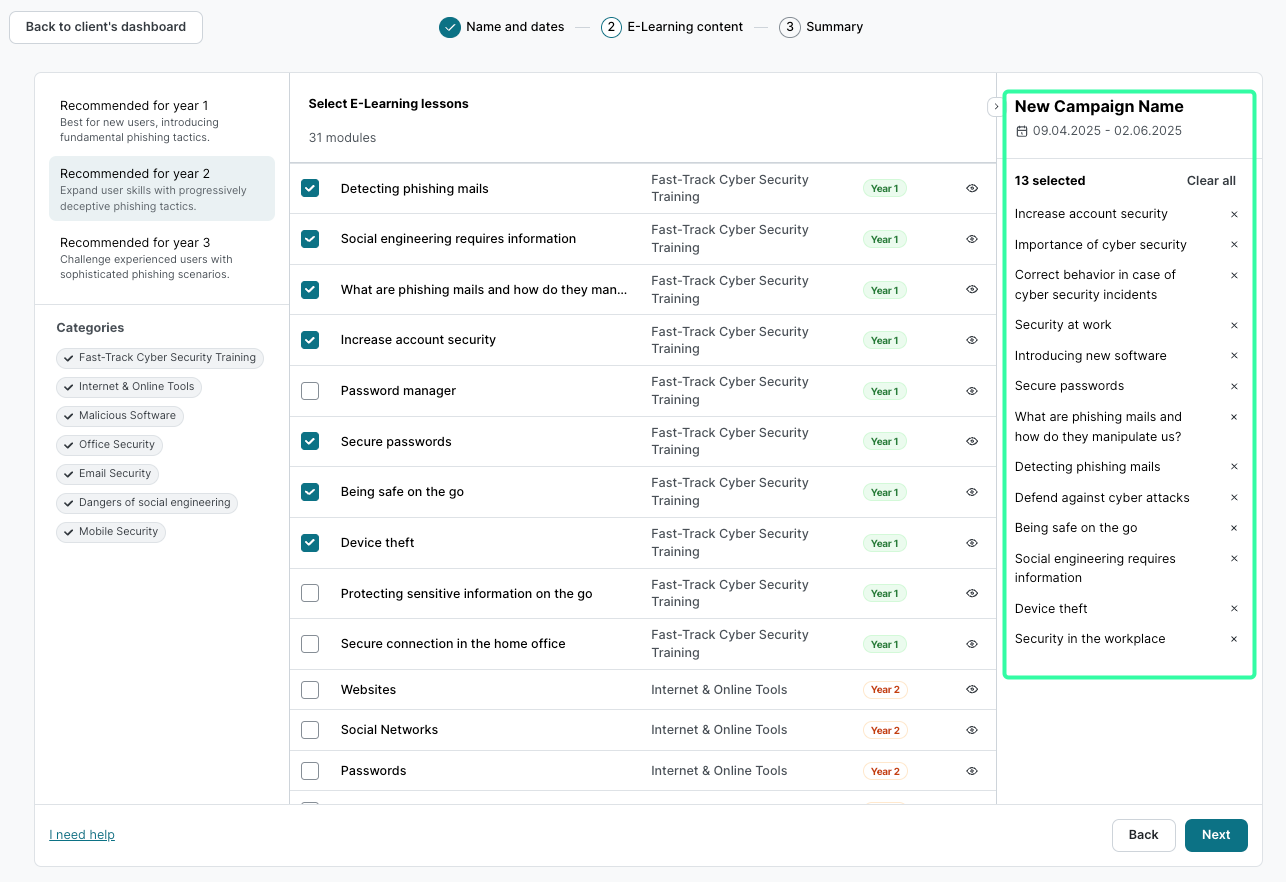Click calendar icon next to campaign dates
The image size is (1286, 882).
1021,131
